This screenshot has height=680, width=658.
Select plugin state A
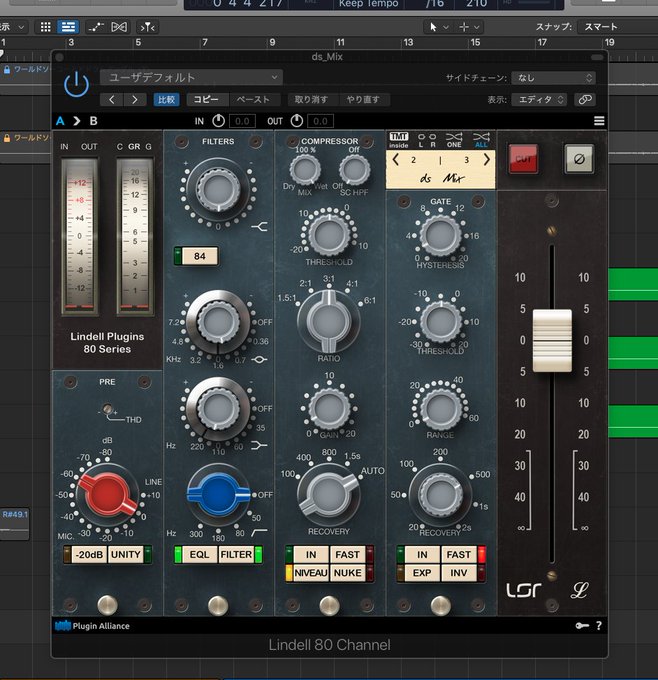click(60, 121)
